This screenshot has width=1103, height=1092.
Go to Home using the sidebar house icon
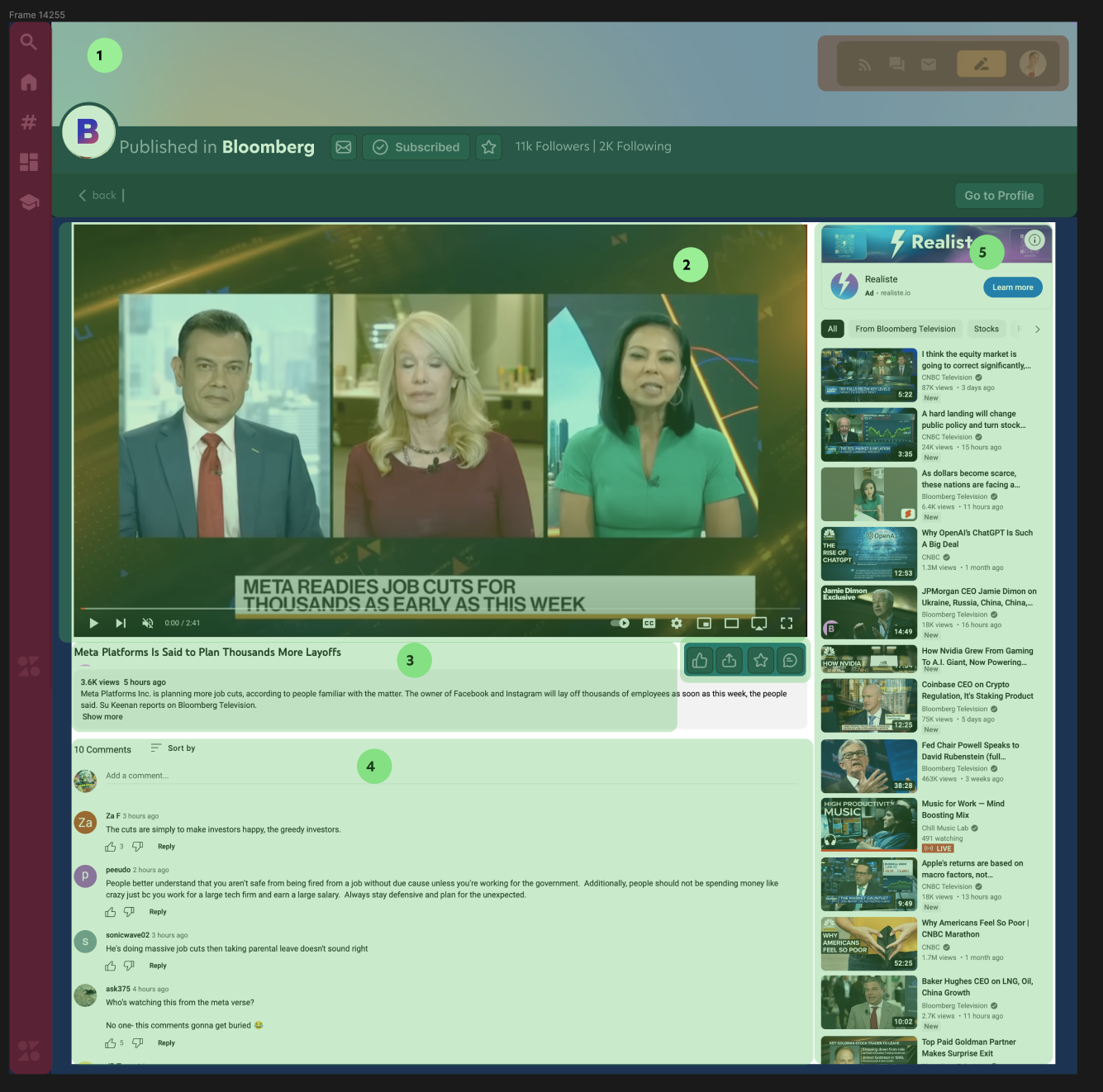29,82
